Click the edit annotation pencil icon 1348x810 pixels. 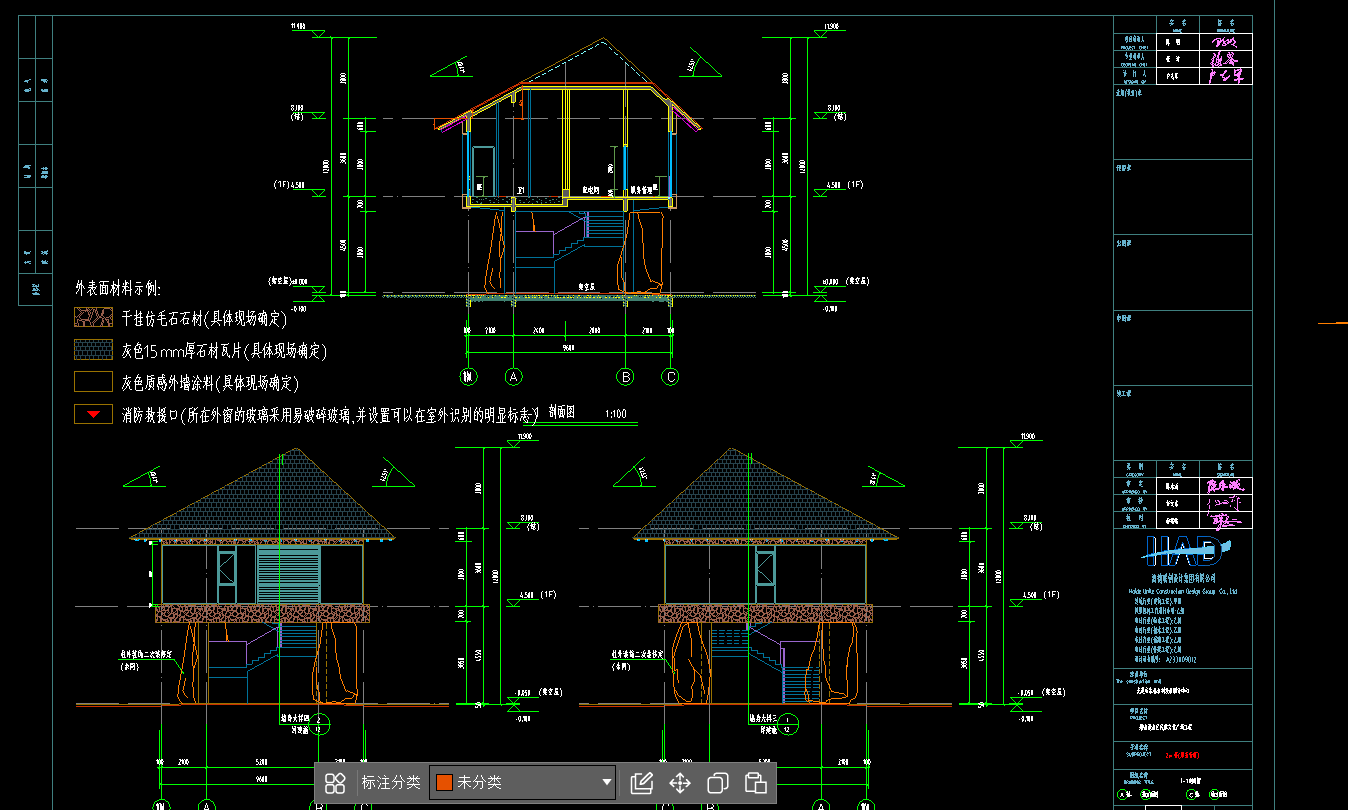tap(642, 783)
